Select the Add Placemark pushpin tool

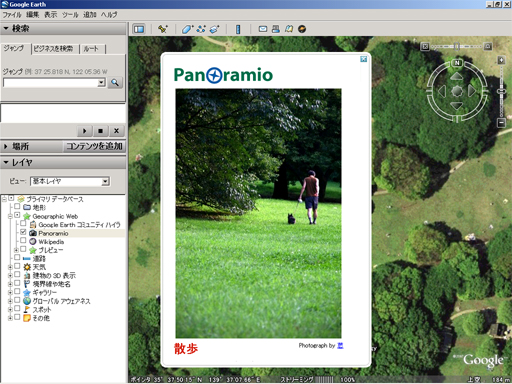tap(163, 29)
